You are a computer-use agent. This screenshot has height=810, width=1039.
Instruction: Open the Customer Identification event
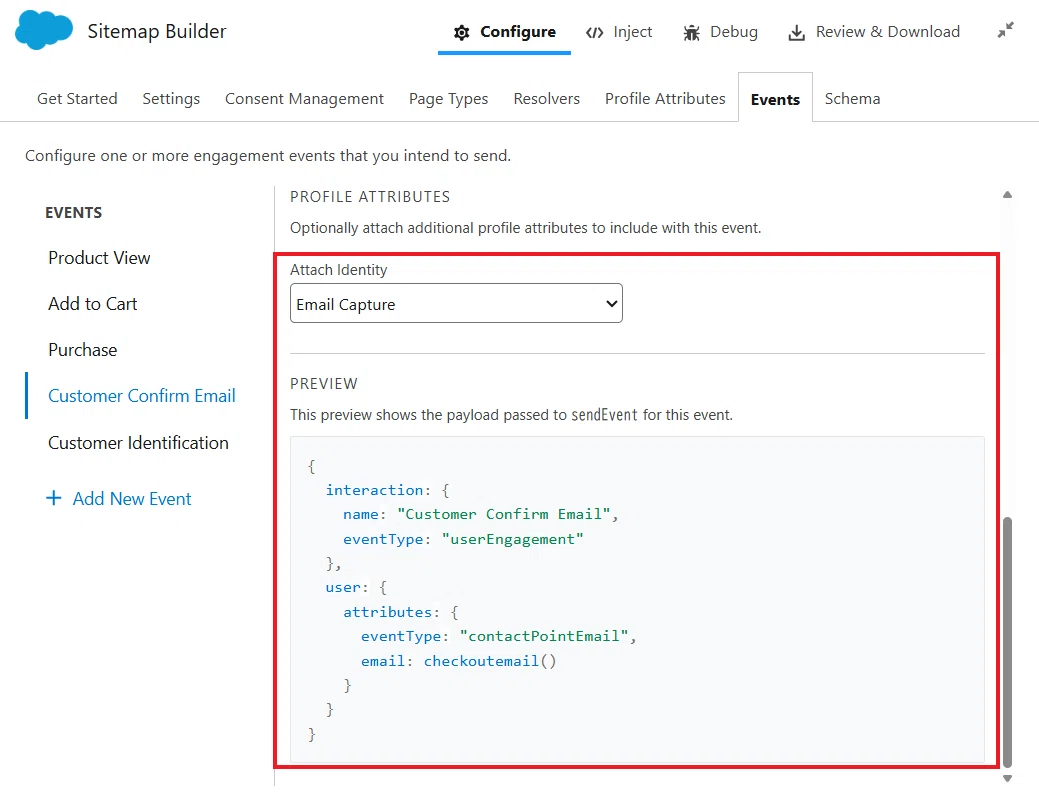138,443
